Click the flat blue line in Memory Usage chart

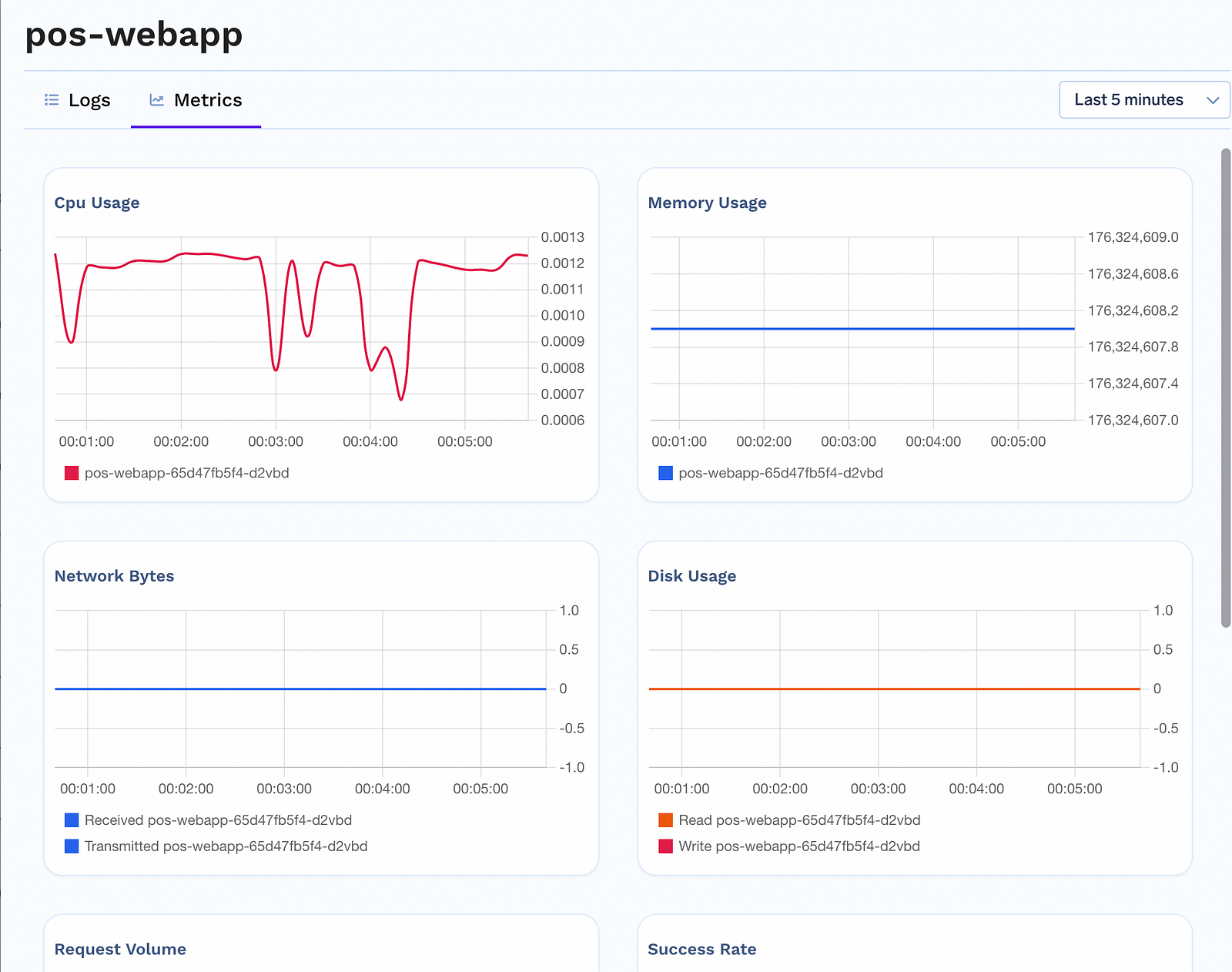[862, 328]
